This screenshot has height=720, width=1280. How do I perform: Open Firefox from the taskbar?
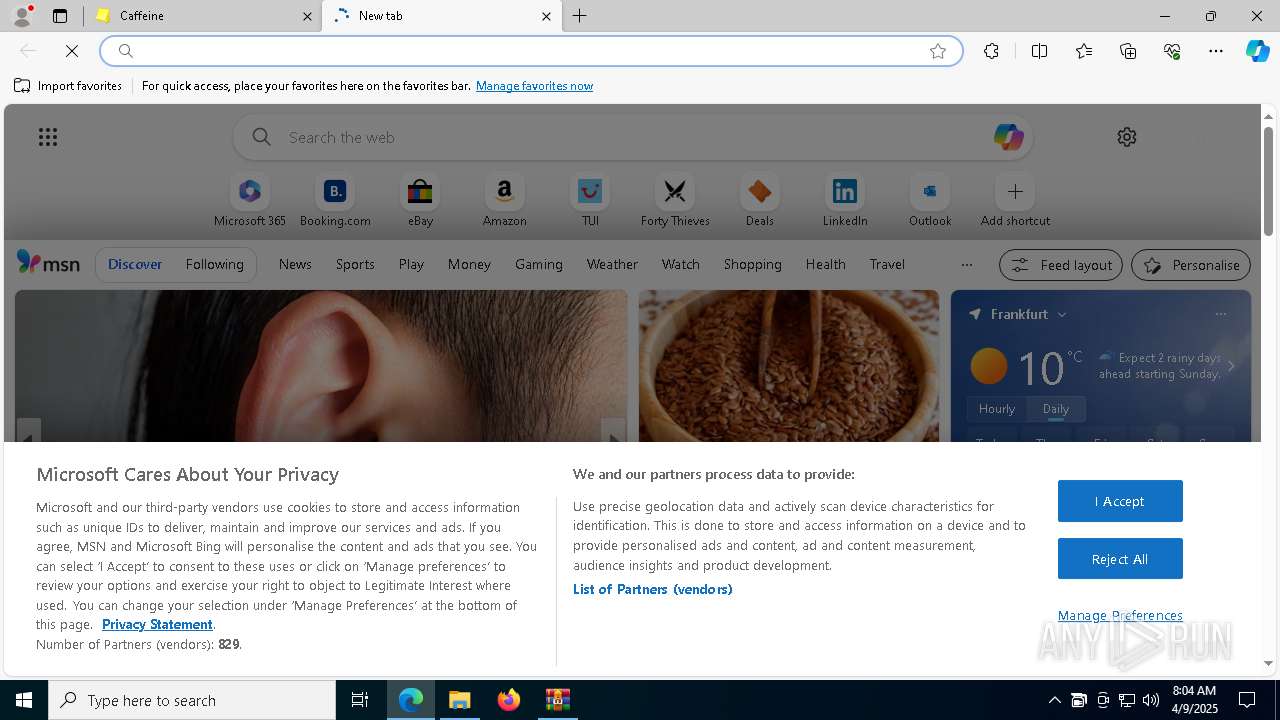pos(509,700)
